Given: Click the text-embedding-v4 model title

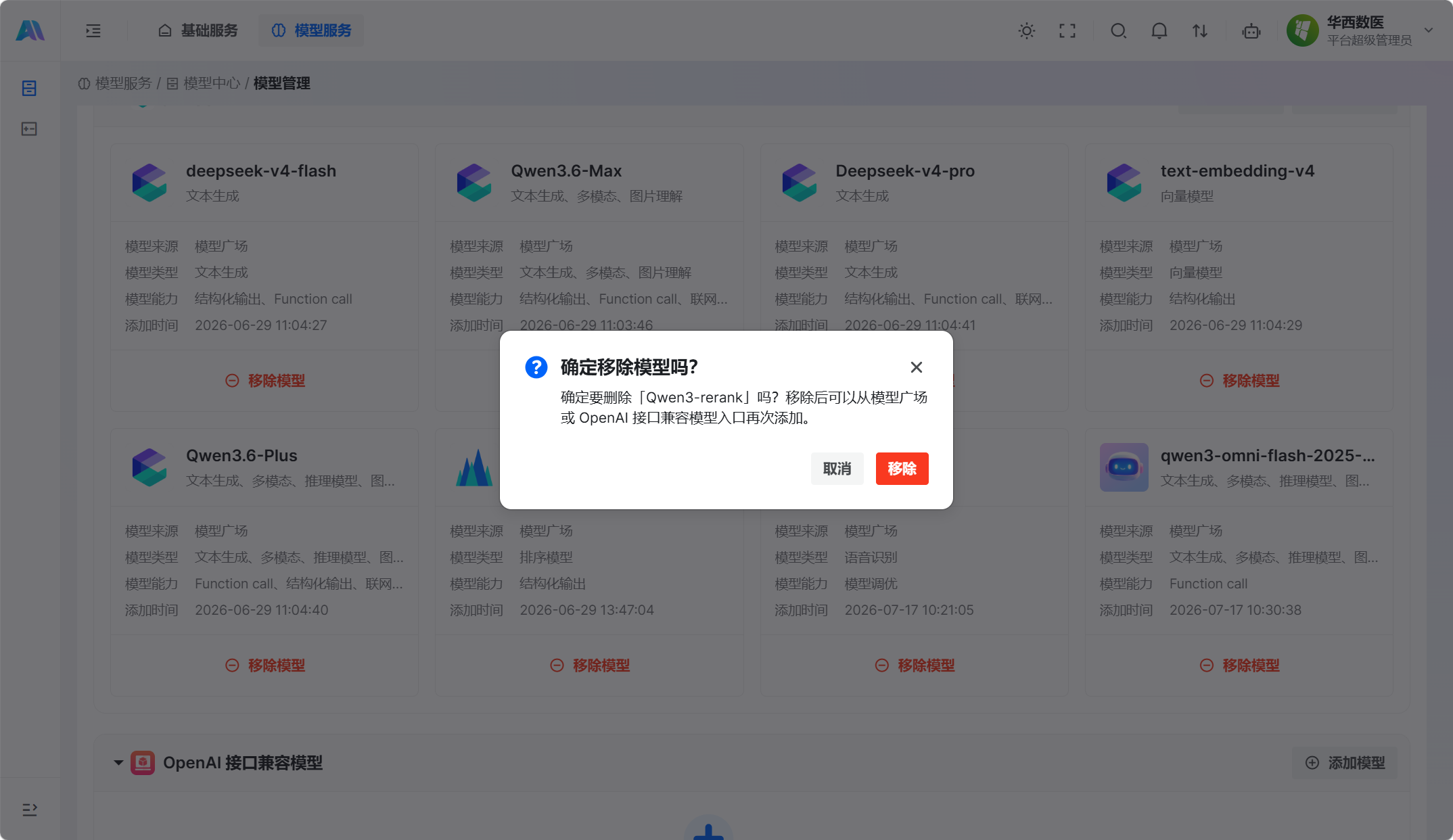Looking at the screenshot, I should [1238, 171].
